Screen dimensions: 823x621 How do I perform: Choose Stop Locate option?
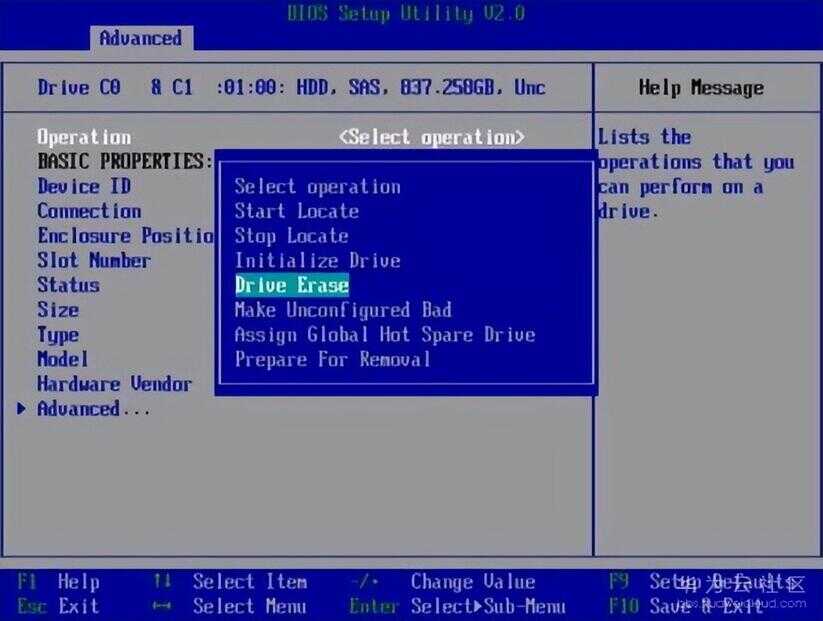(291, 236)
